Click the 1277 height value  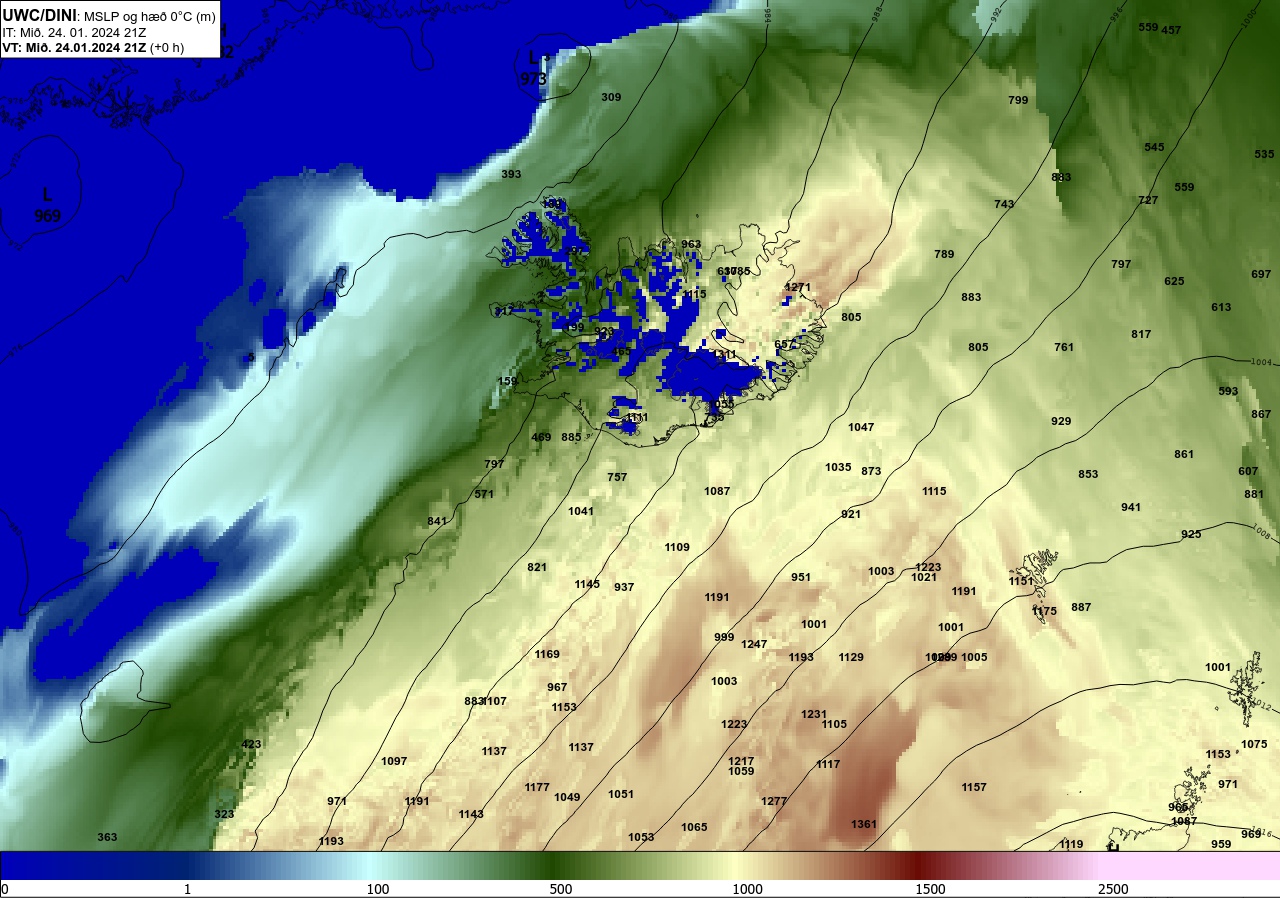tap(774, 801)
